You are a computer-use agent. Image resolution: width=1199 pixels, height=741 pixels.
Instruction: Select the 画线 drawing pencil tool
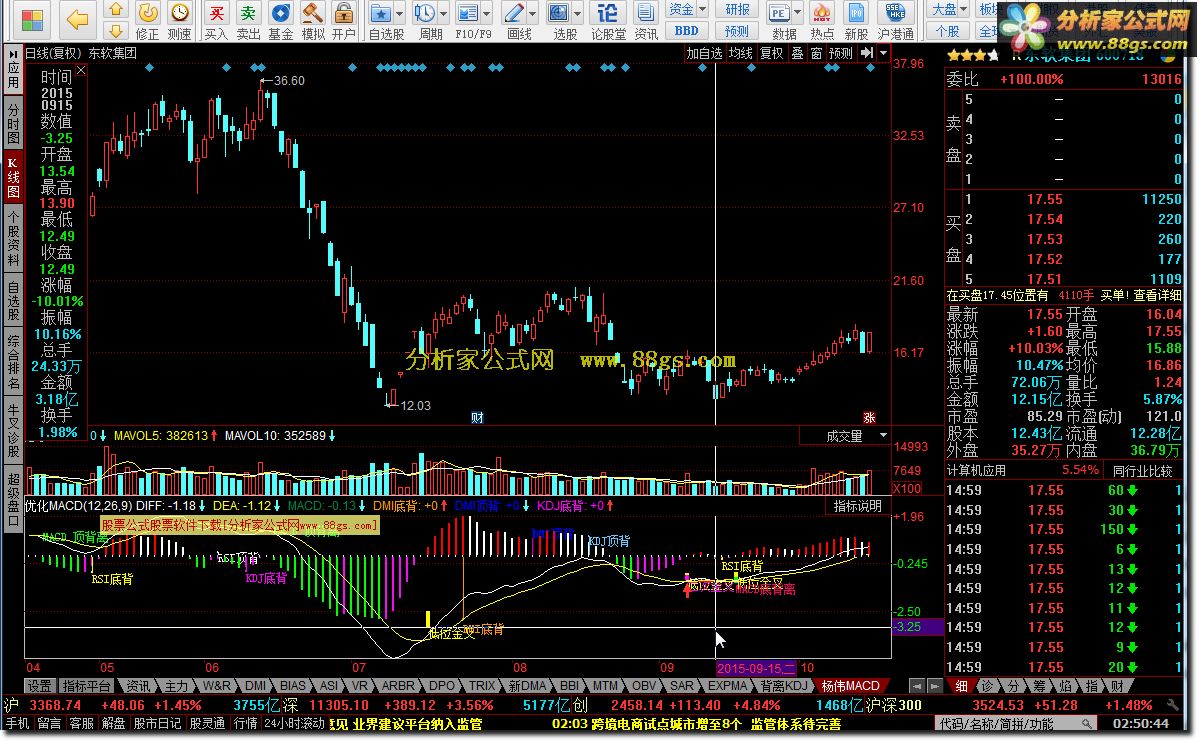(514, 14)
